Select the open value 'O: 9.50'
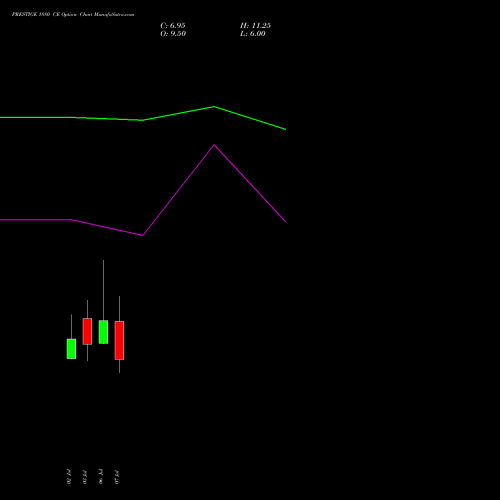Viewport: 500px width, 500px height. pyautogui.click(x=173, y=34)
